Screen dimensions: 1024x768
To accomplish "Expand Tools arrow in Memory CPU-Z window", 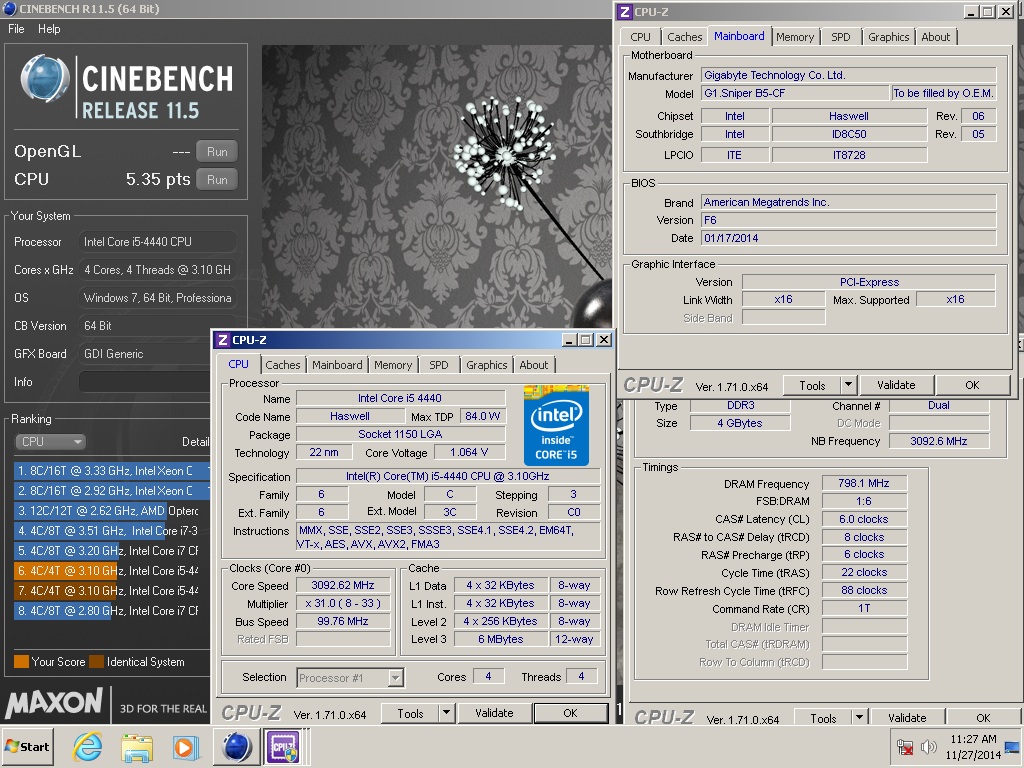I will pos(860,718).
